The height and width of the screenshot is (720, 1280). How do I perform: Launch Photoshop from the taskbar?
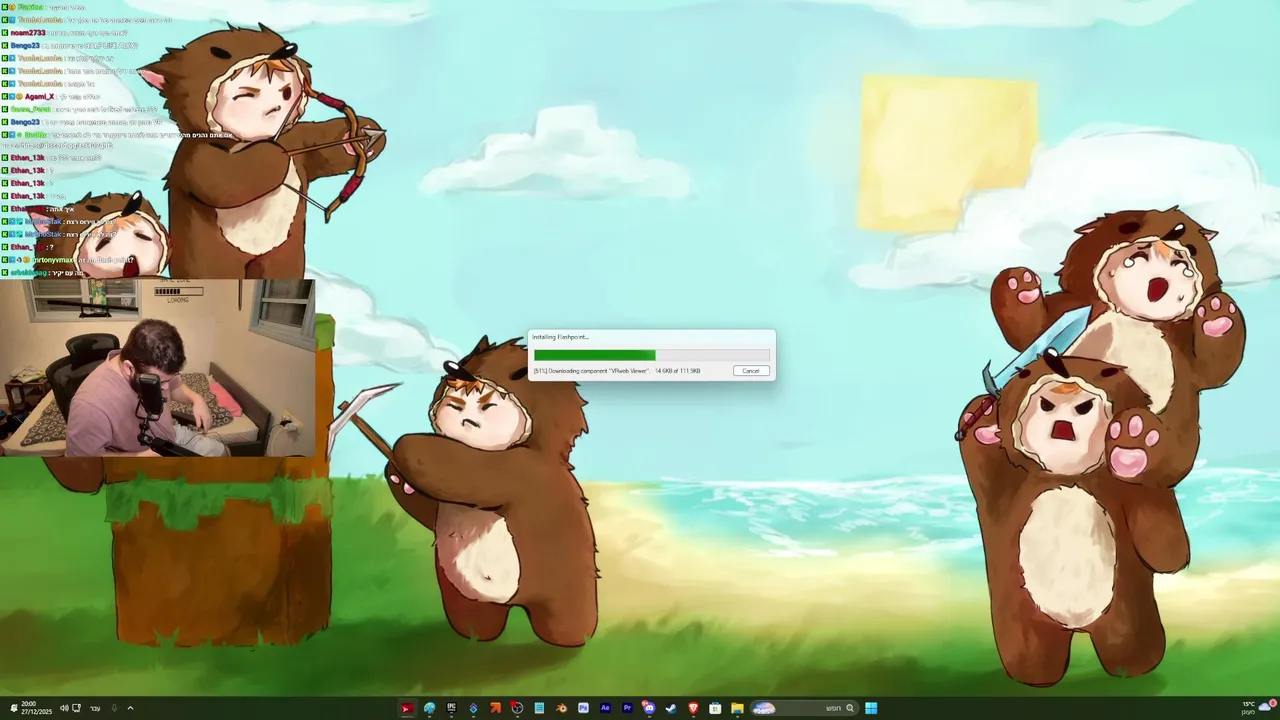pos(583,708)
